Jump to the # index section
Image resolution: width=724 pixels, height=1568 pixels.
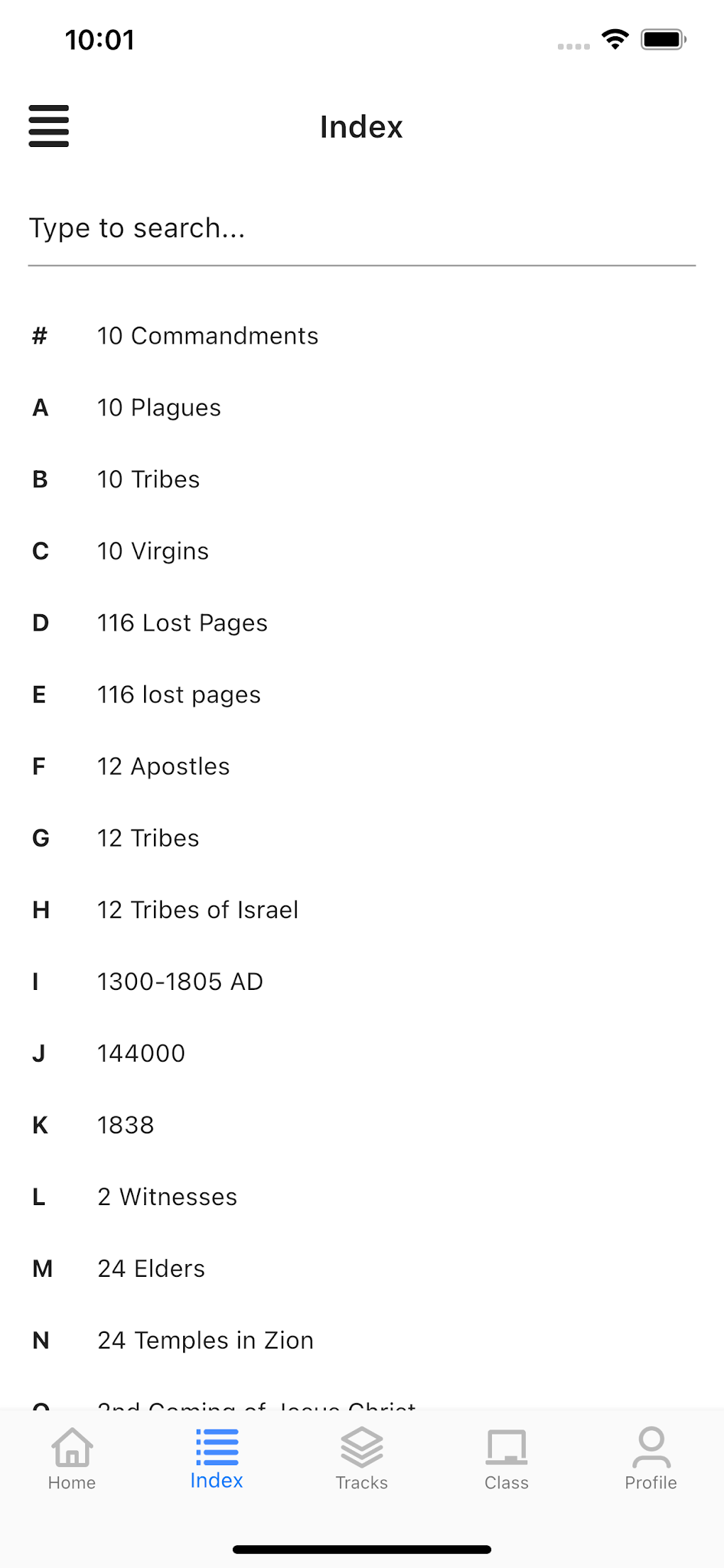point(40,336)
